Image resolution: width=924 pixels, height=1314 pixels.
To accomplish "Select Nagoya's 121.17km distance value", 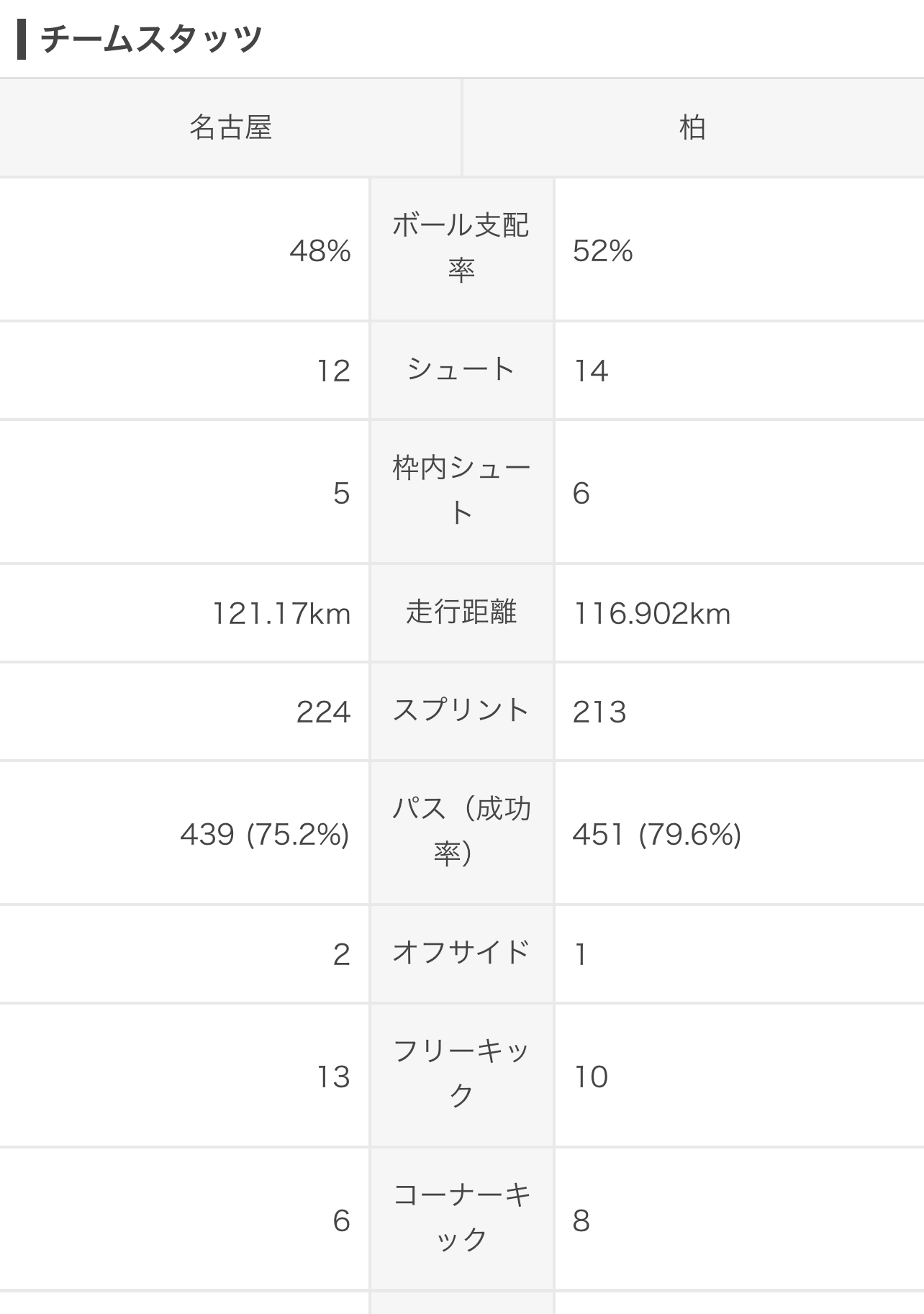I will [281, 614].
